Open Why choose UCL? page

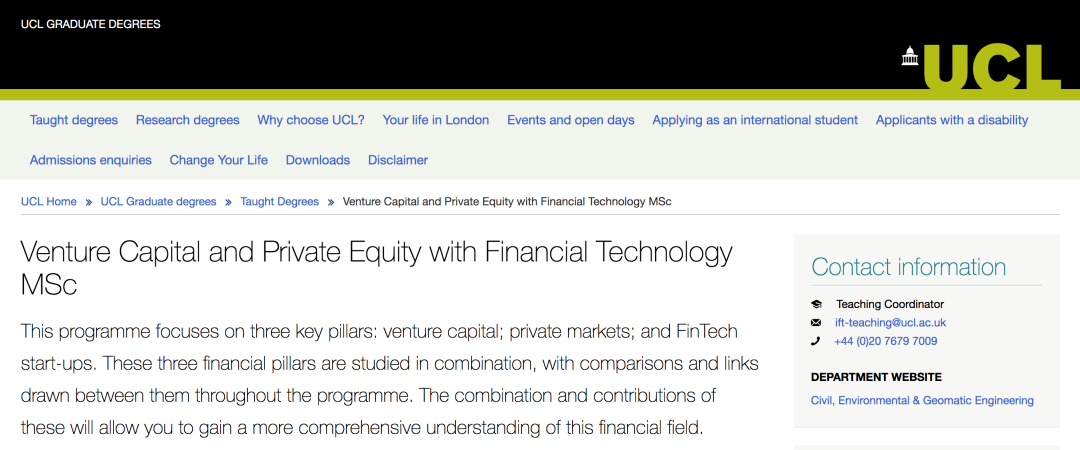pos(311,120)
